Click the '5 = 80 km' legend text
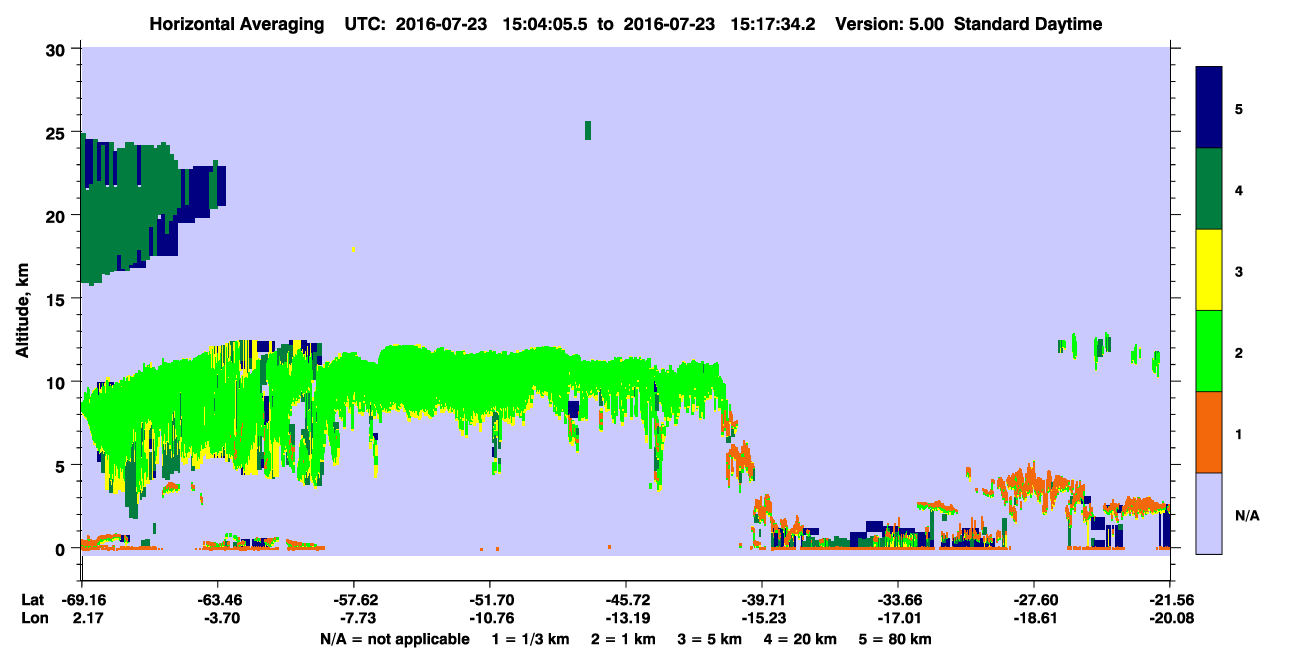Viewport: 1300px width, 667px height. click(x=897, y=639)
